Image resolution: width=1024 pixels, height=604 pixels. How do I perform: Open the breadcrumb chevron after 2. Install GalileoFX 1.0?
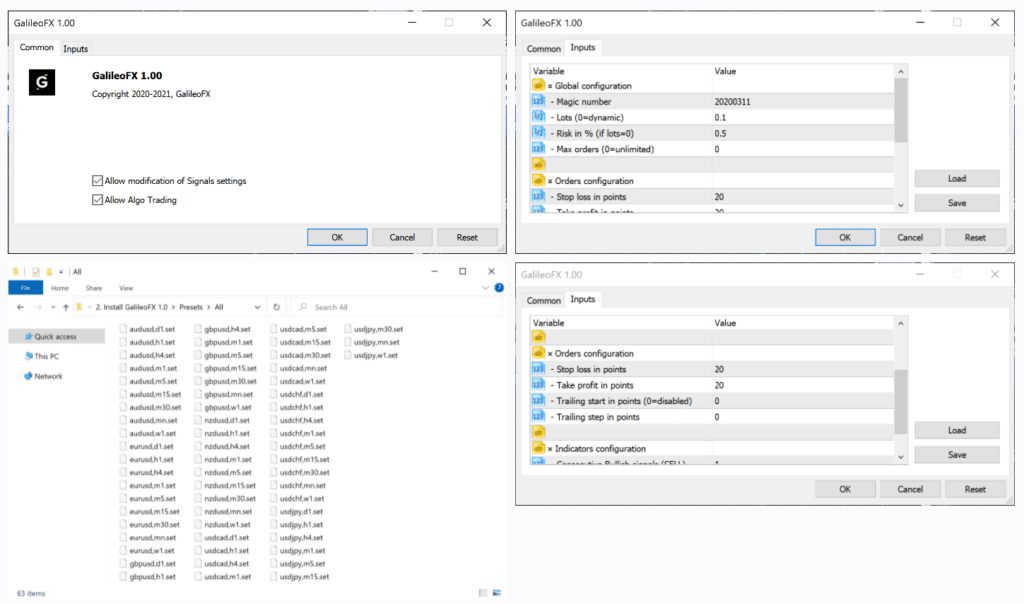click(x=174, y=307)
